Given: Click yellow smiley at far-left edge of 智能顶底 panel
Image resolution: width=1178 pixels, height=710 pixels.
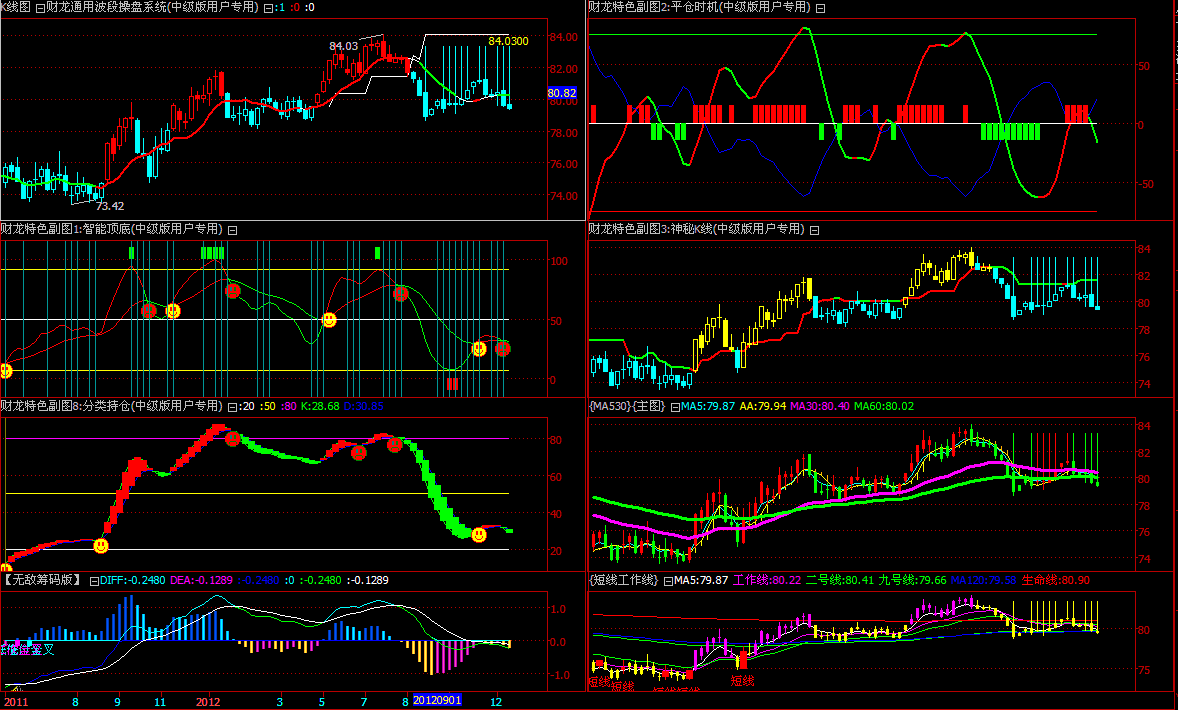Looking at the screenshot, I should [x=5, y=371].
